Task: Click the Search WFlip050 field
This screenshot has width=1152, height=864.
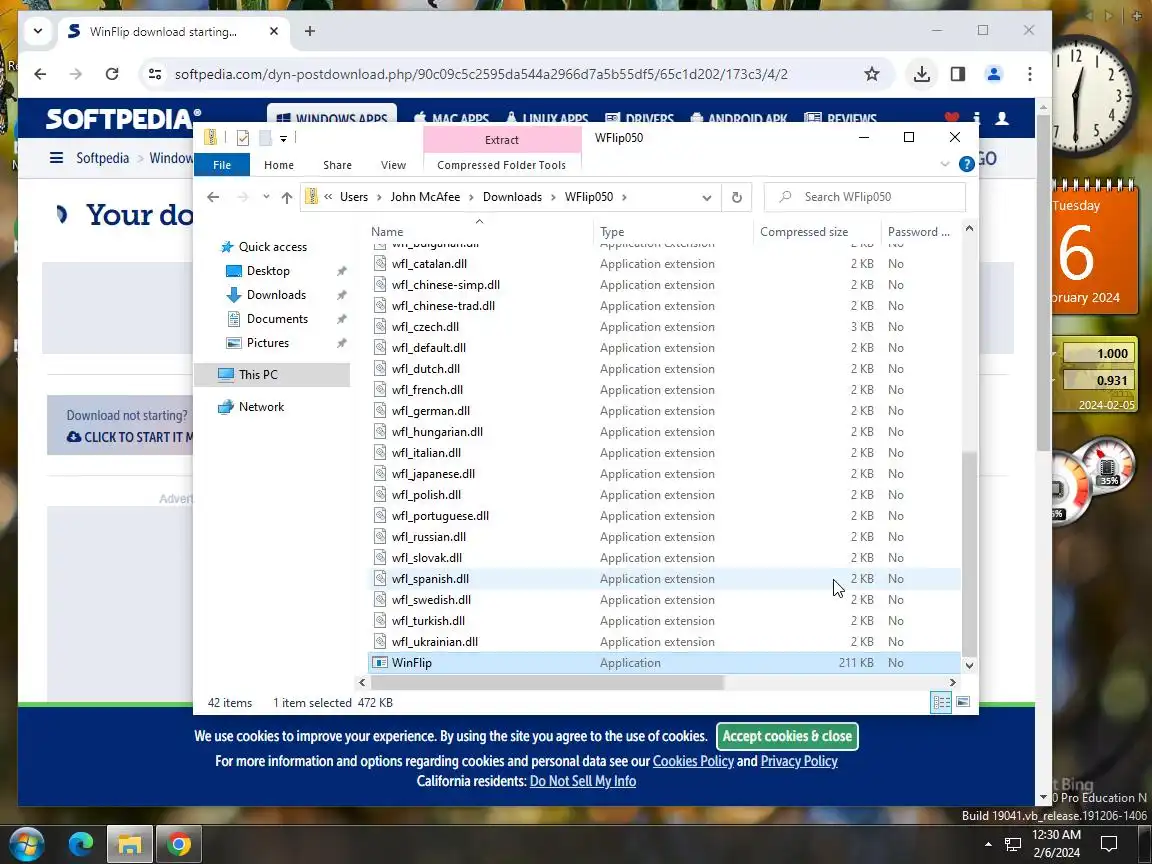Action: (865, 197)
